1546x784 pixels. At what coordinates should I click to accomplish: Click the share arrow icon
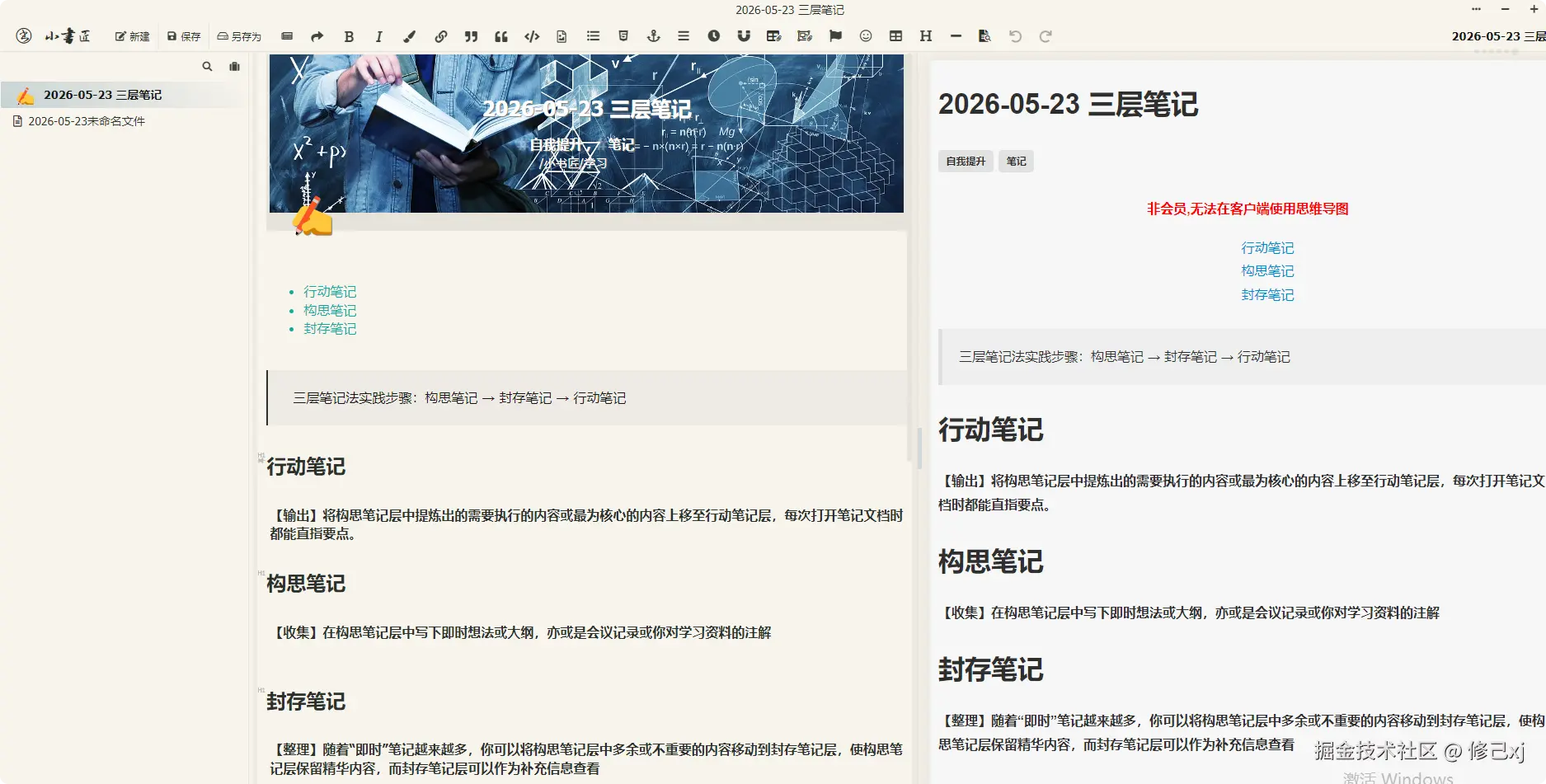click(317, 36)
